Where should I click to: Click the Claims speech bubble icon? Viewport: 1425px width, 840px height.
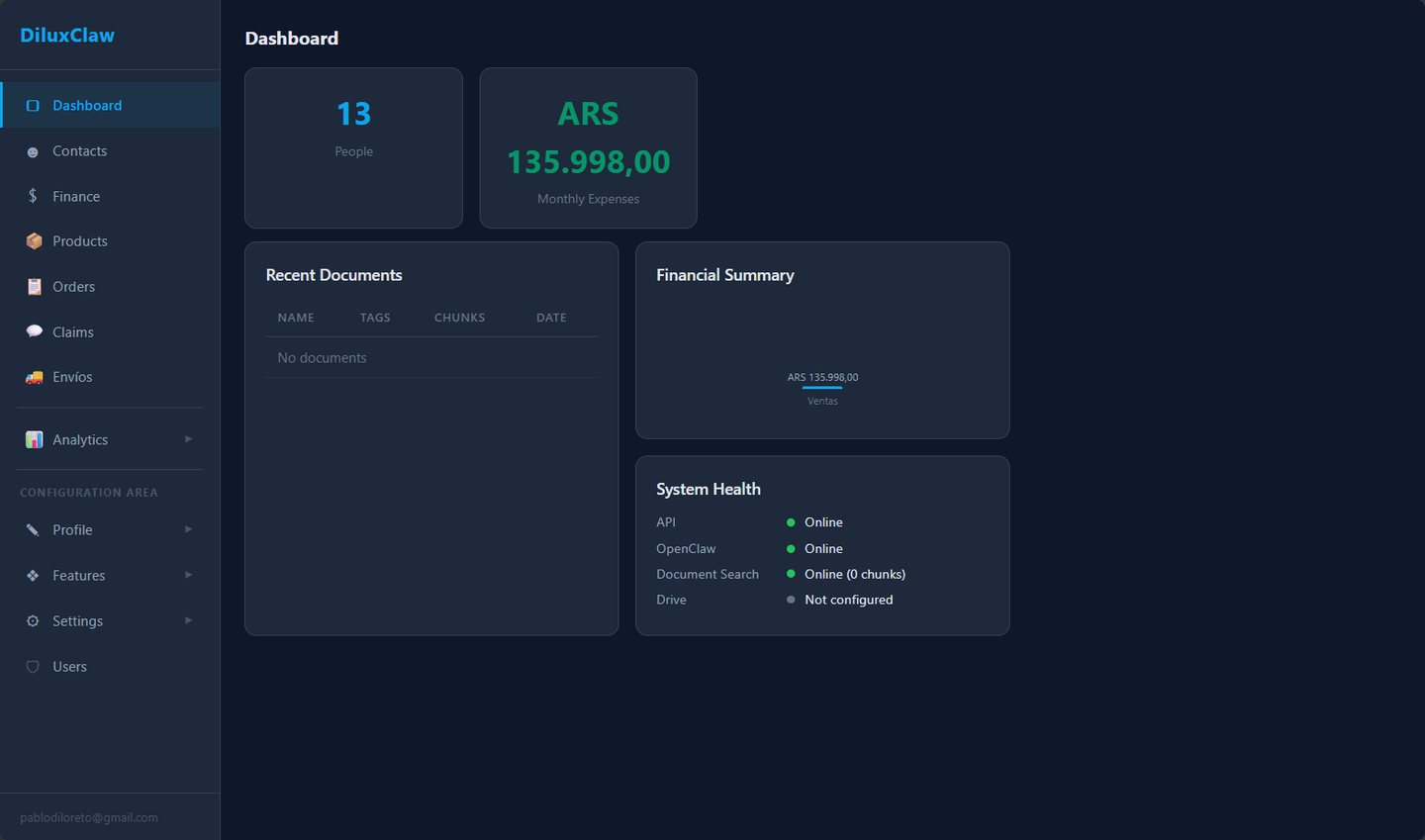34,331
